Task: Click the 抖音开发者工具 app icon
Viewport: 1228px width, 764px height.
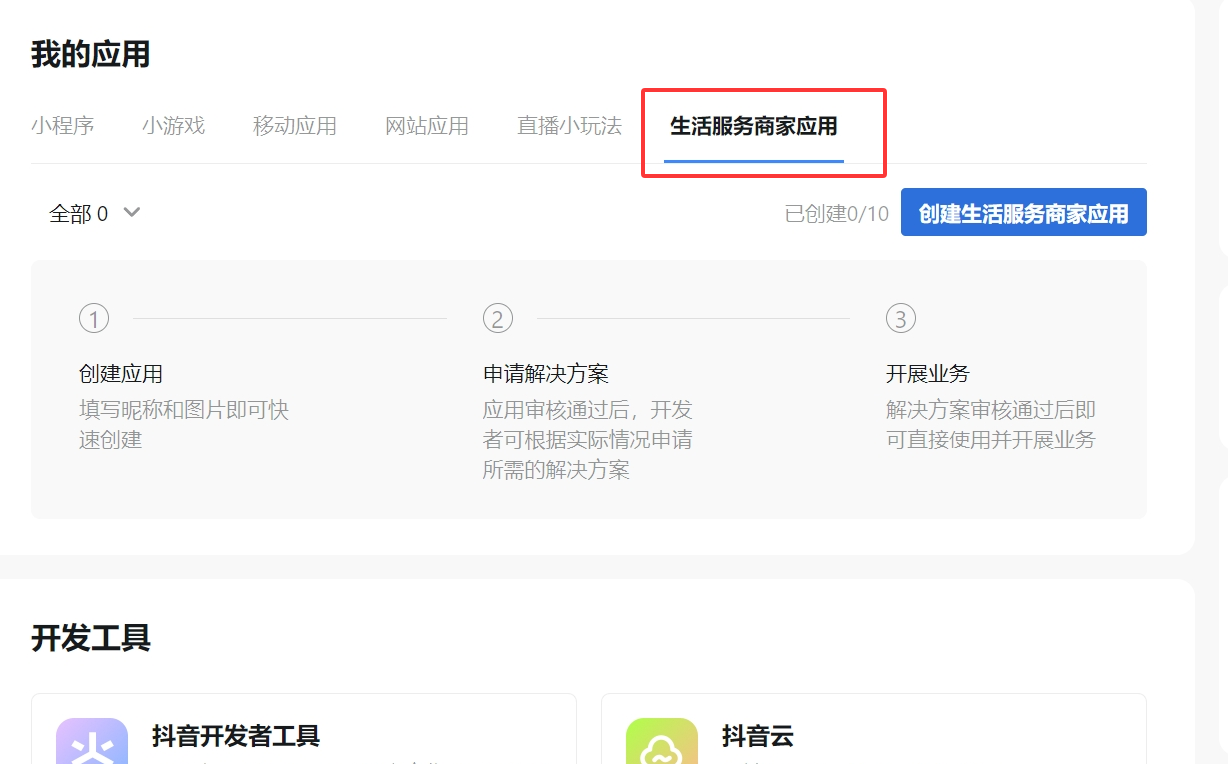Action: click(92, 741)
